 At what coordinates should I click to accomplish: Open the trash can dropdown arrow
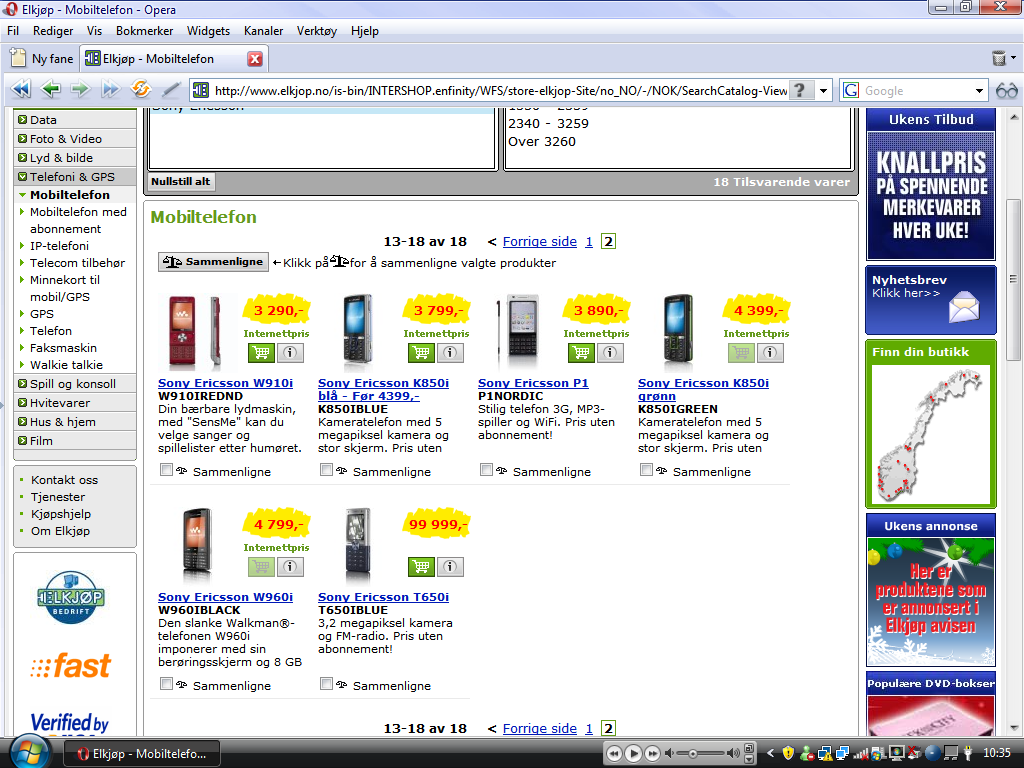[x=1014, y=57]
